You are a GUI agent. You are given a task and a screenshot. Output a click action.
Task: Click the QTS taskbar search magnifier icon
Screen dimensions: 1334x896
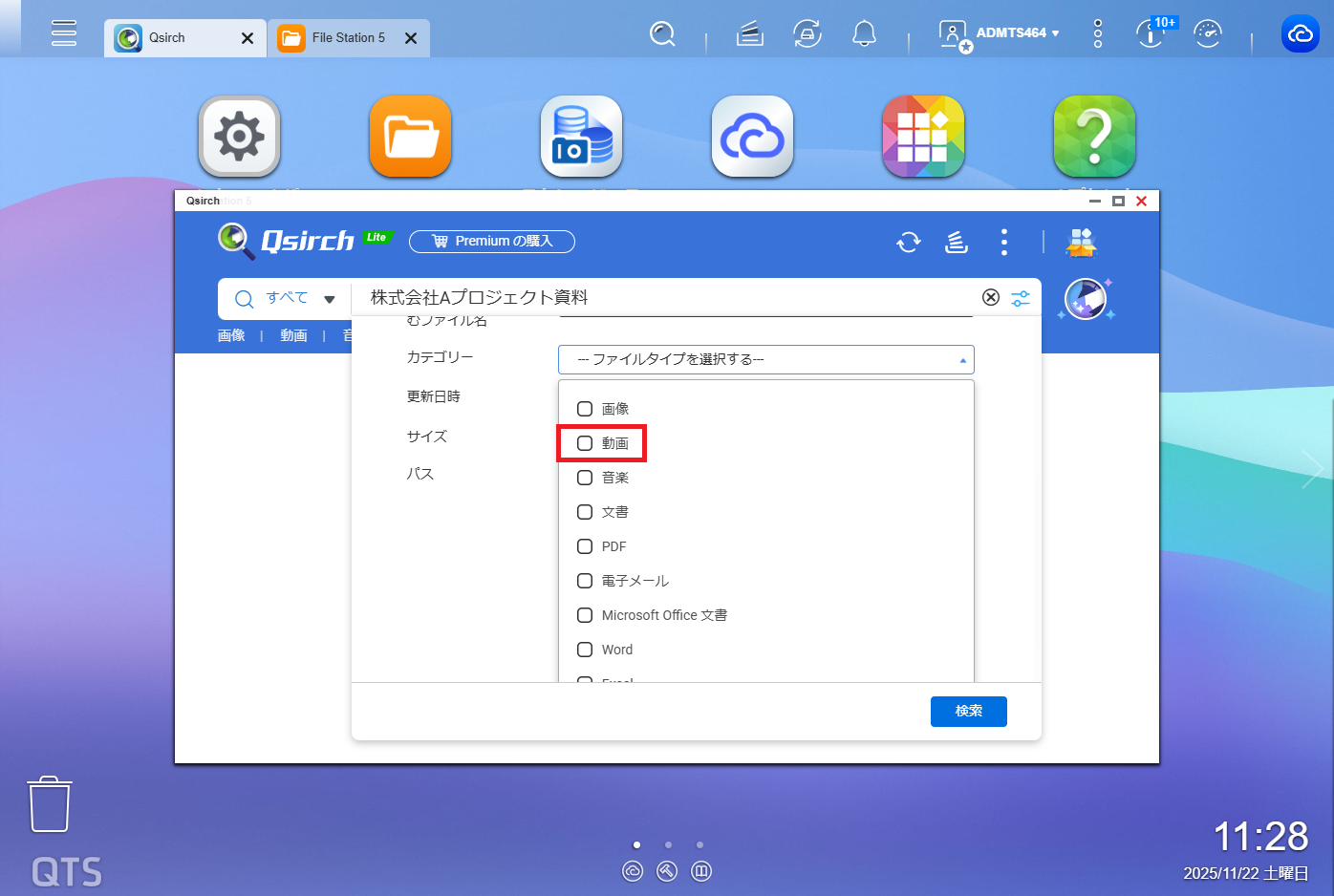tap(662, 34)
